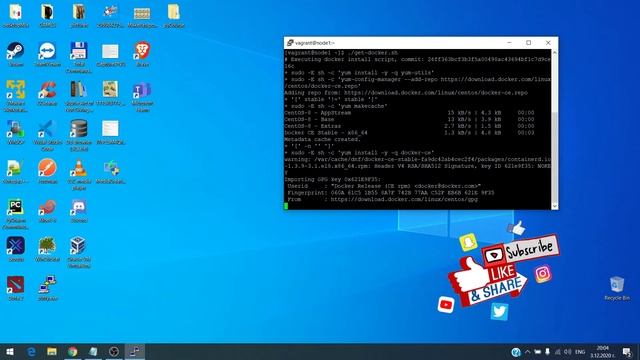
Task: Open the rightmost top-row desktop folder
Action: point(174,16)
